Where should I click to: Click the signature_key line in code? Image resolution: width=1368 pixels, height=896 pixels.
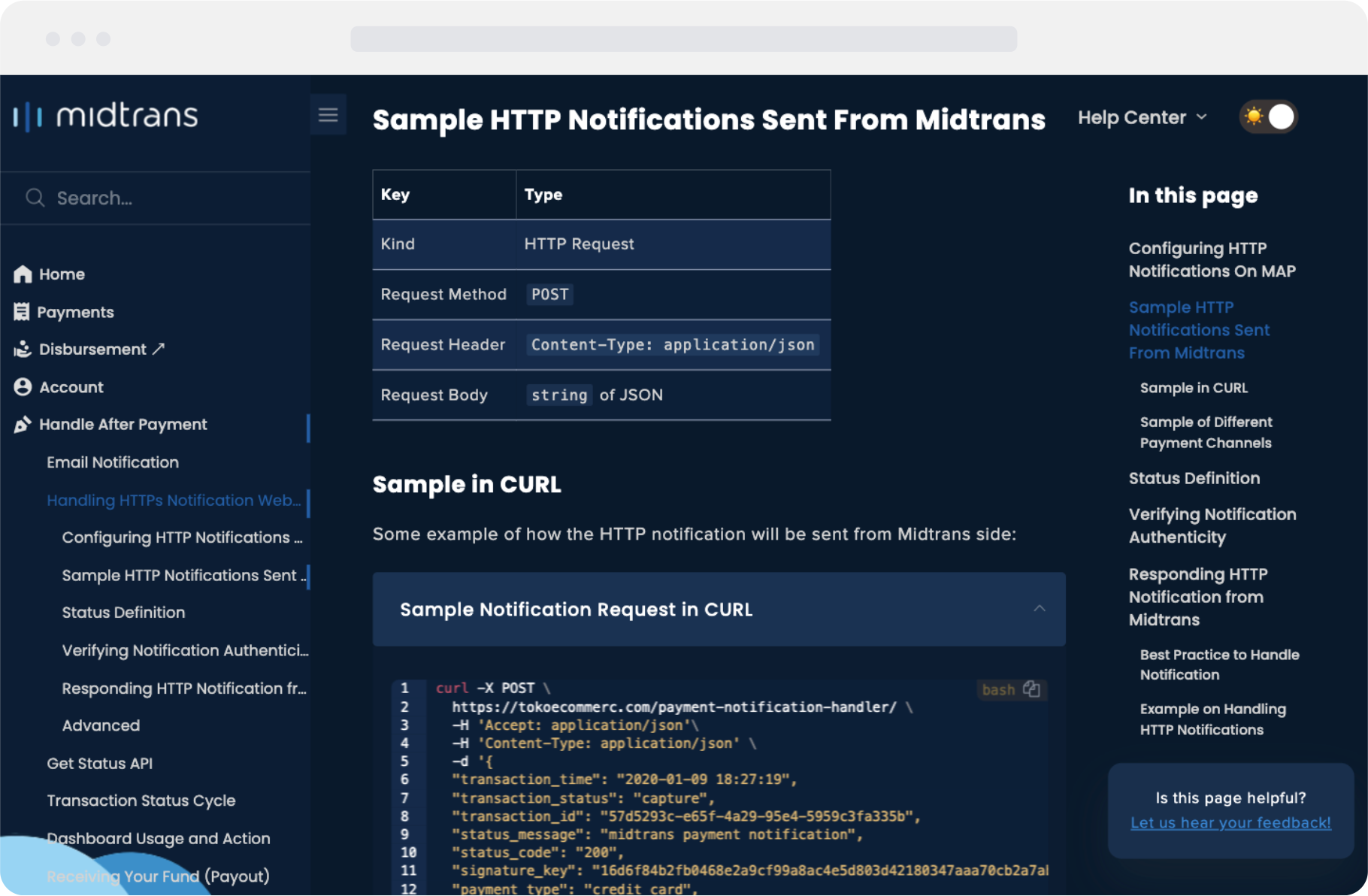click(x=750, y=870)
